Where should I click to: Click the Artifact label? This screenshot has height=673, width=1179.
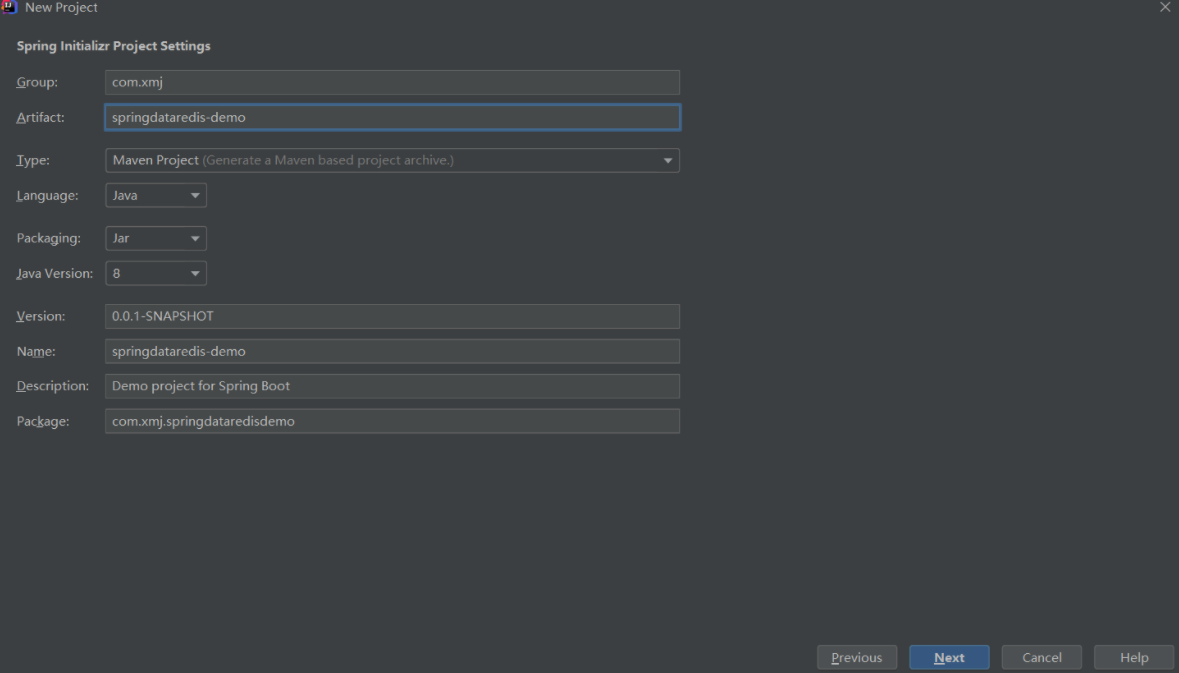coord(41,117)
